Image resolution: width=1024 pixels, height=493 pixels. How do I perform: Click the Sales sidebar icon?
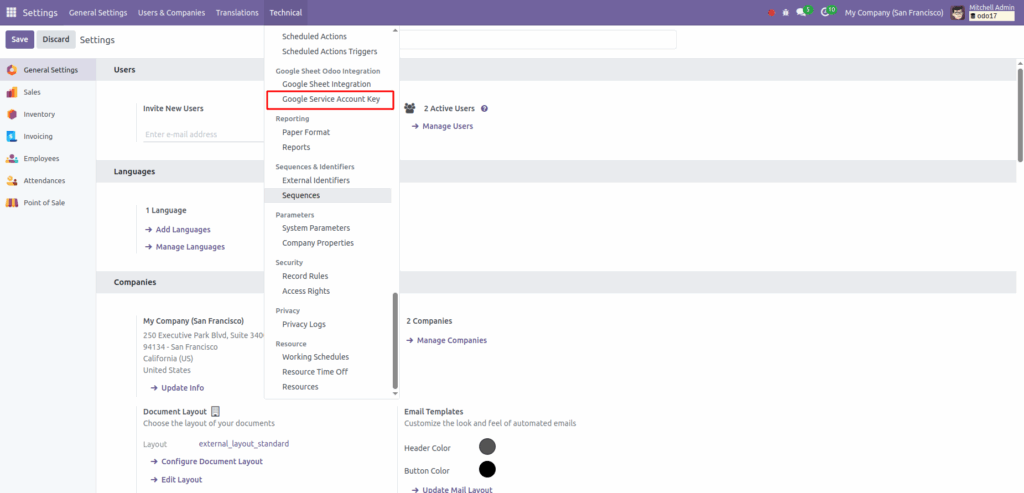pyautogui.click(x=11, y=92)
